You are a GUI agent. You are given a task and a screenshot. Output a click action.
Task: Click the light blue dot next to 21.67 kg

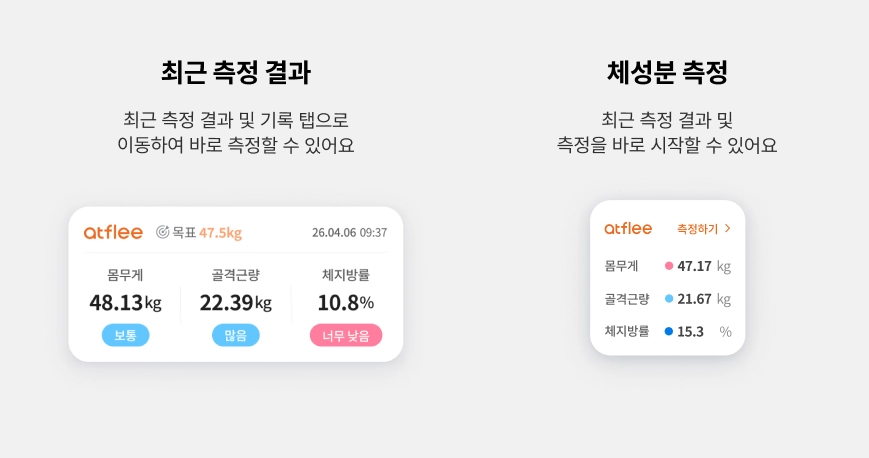tap(669, 299)
